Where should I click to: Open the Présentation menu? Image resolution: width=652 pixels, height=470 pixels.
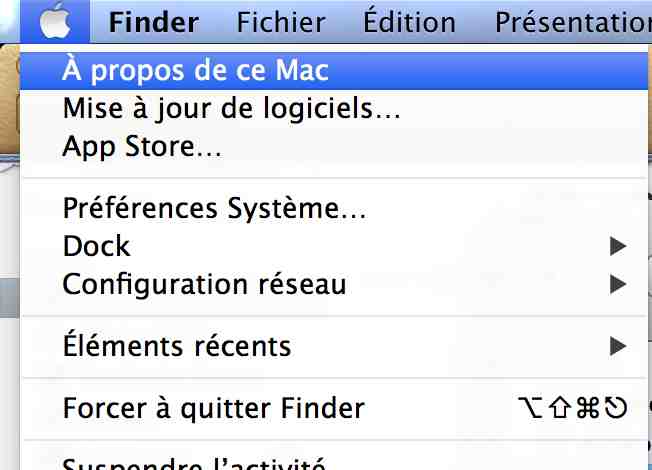572,21
